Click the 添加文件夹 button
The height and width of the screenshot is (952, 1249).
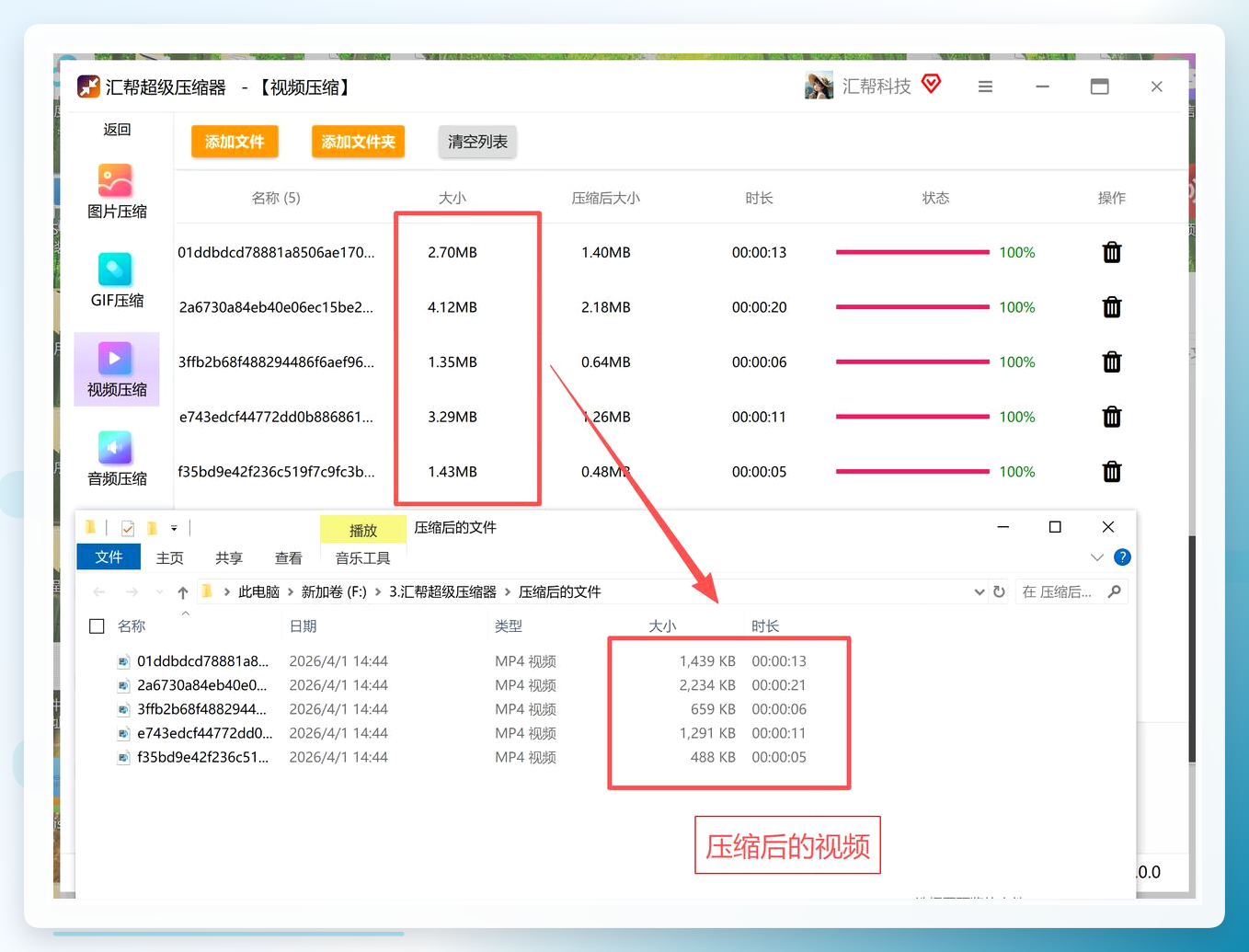[x=359, y=142]
